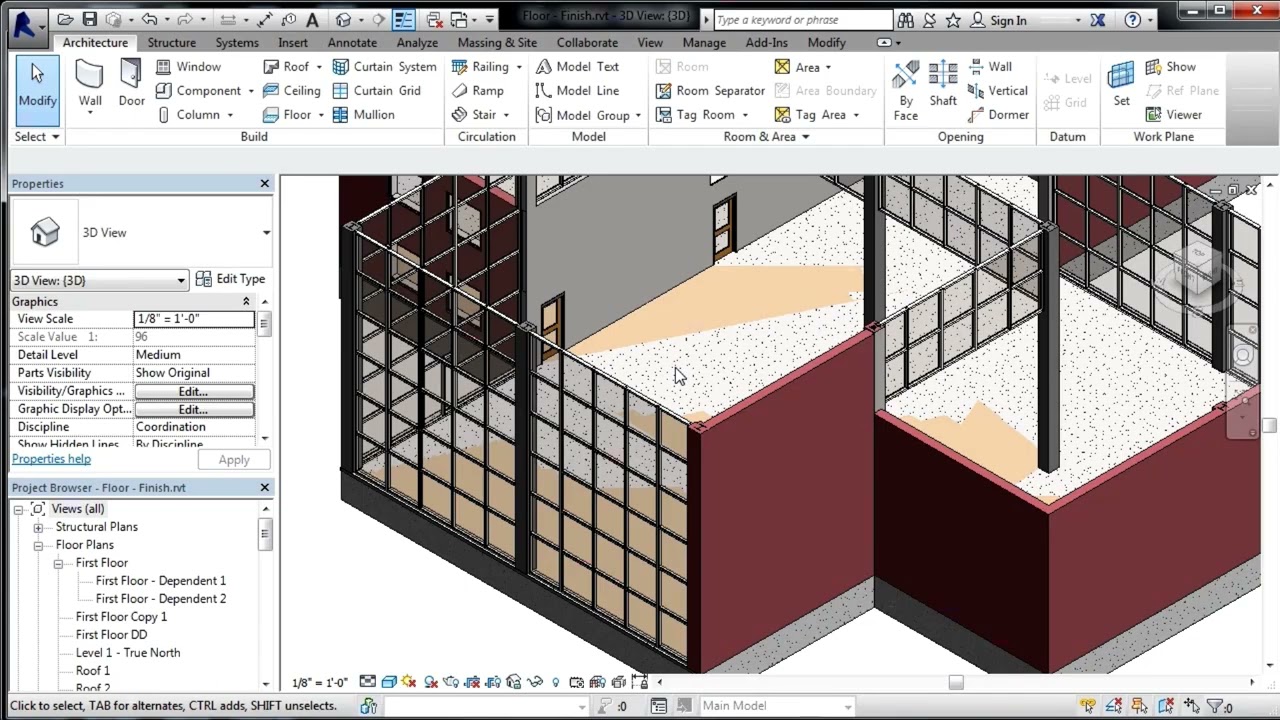Open the Properties help link
This screenshot has height=720, width=1280.
point(51,459)
